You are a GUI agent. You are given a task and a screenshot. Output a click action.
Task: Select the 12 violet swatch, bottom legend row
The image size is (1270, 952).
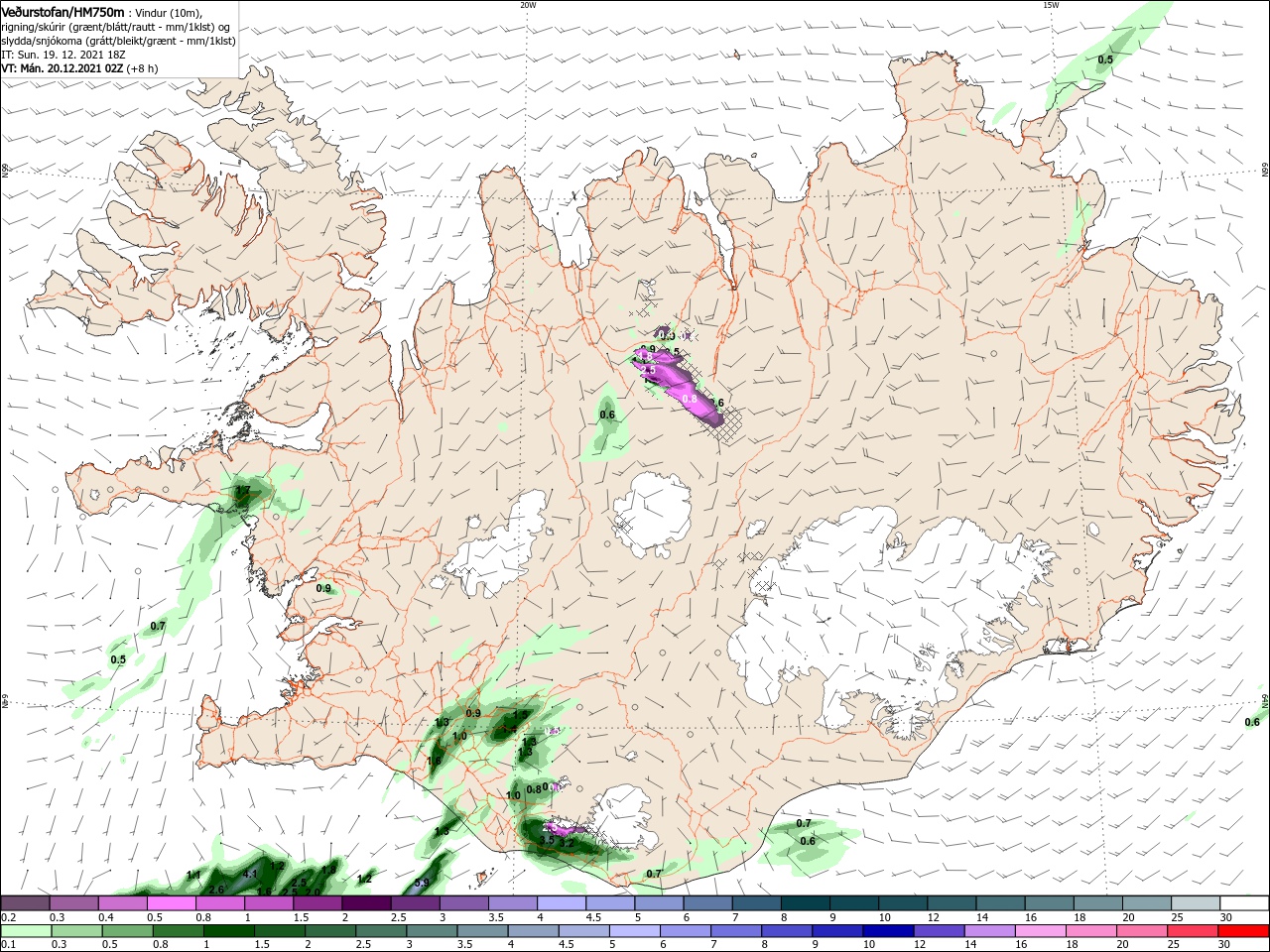point(939,931)
